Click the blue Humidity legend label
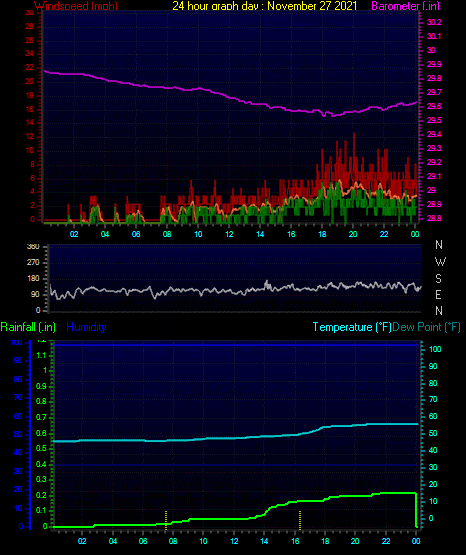466x555 pixels. tap(86, 327)
